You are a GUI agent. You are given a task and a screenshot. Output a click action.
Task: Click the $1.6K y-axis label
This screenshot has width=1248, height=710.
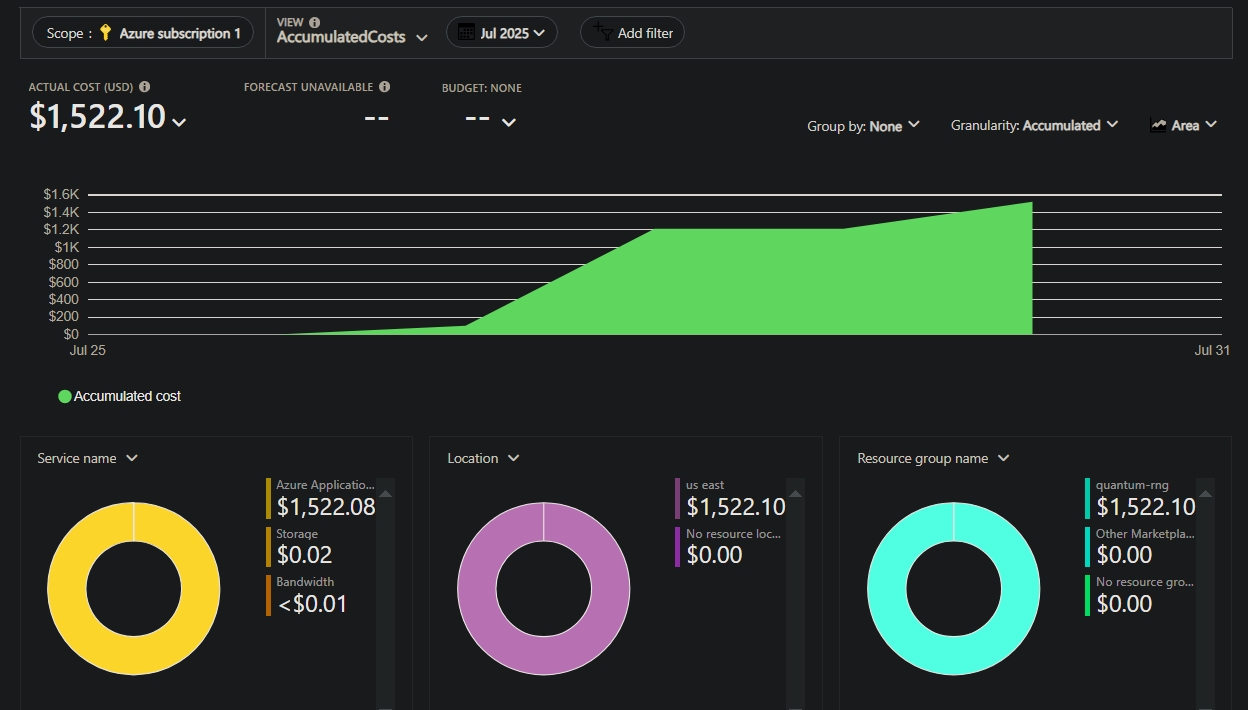[61, 194]
